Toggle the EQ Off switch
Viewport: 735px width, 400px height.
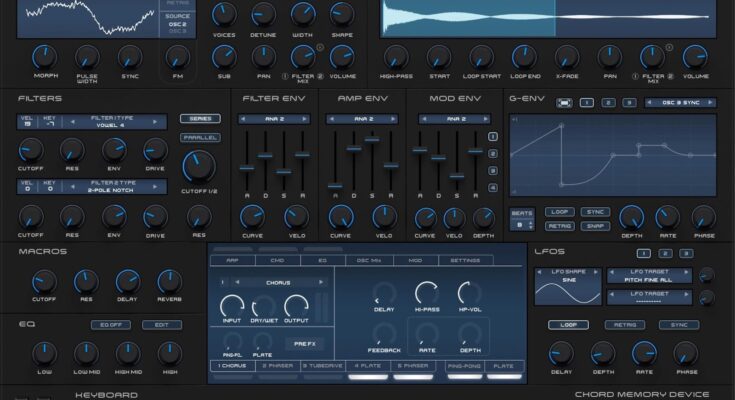pyautogui.click(x=109, y=325)
